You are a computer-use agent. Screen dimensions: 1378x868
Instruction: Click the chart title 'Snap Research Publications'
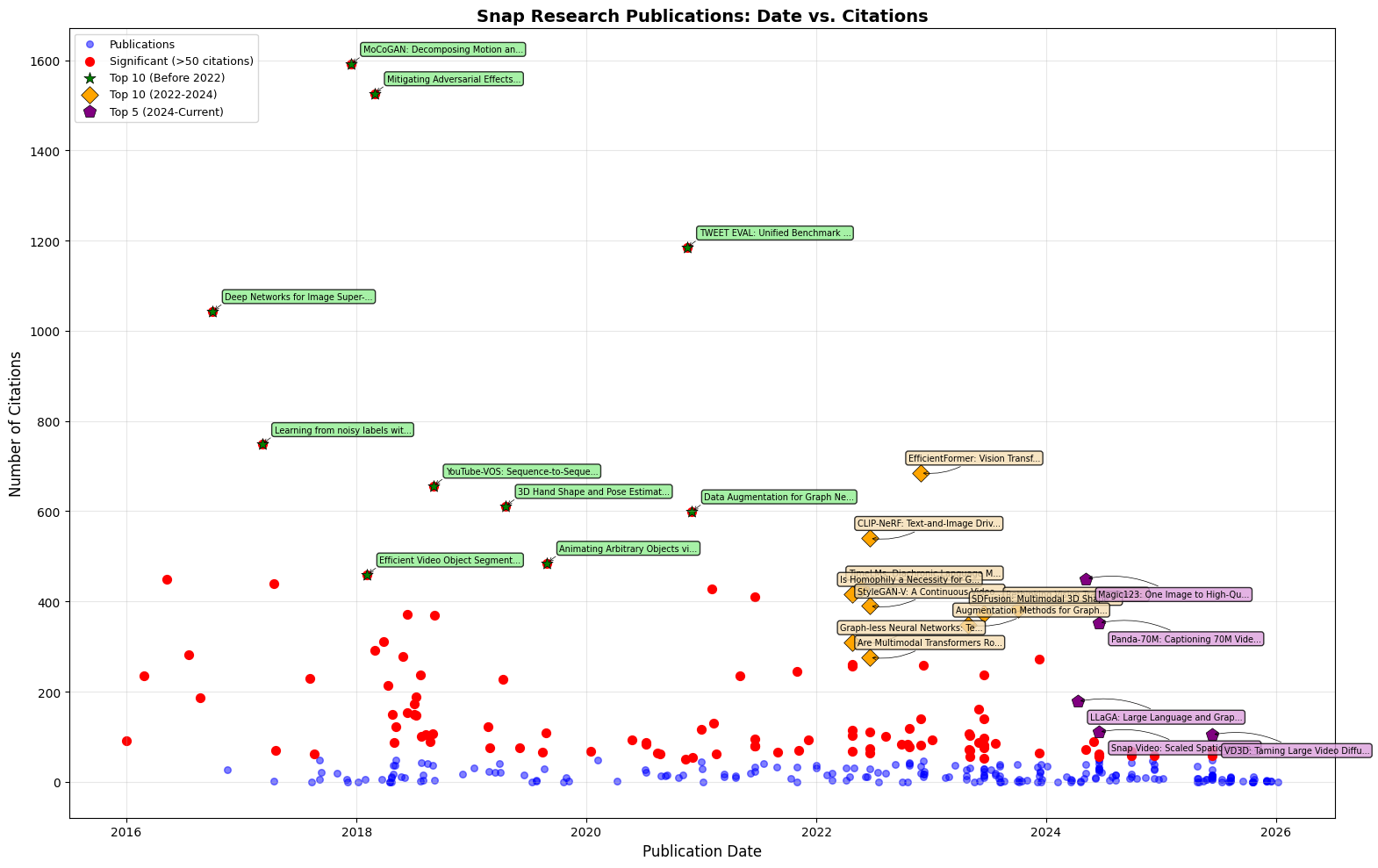(x=702, y=16)
